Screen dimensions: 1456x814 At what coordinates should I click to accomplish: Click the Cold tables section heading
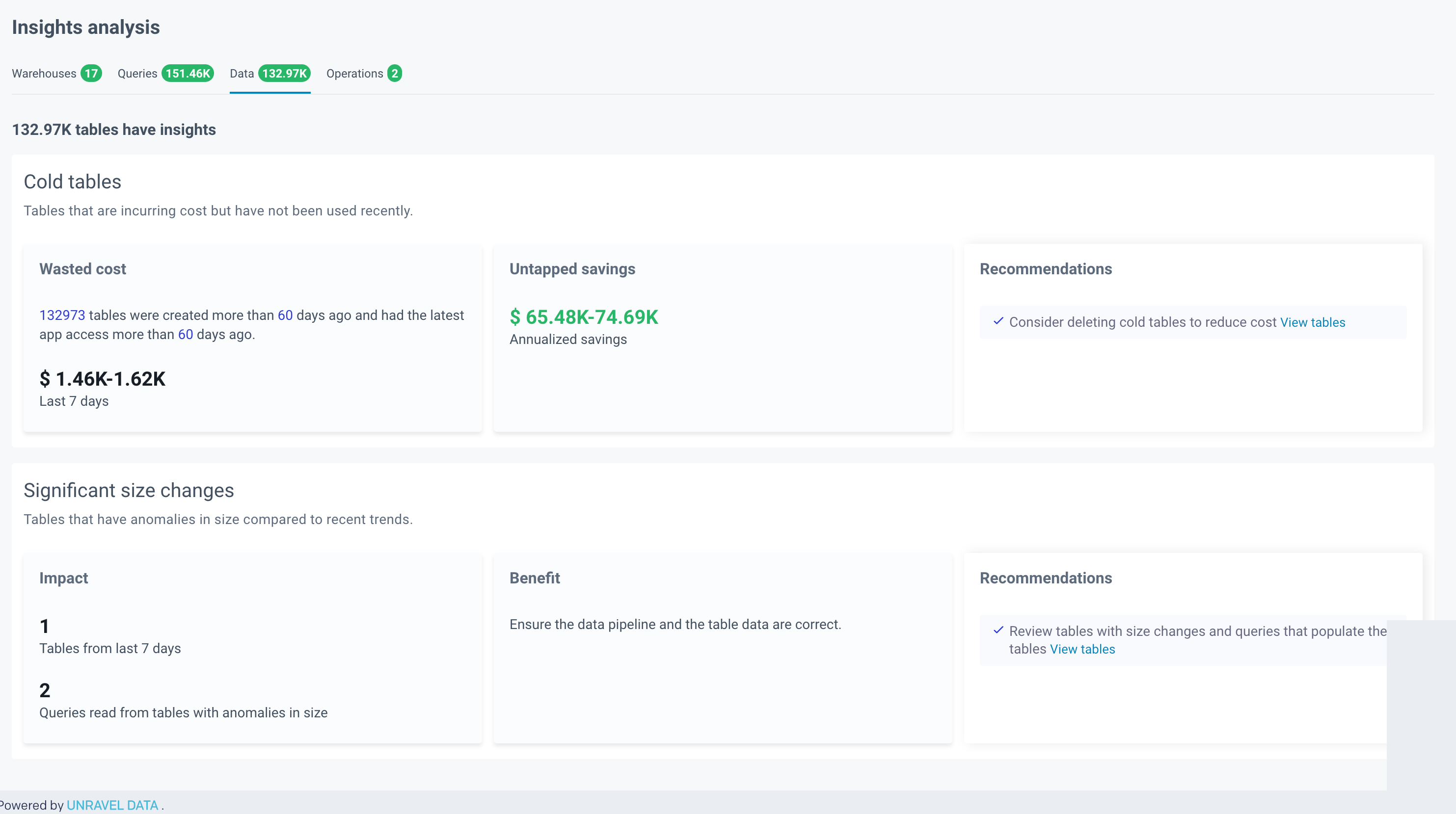(x=72, y=182)
